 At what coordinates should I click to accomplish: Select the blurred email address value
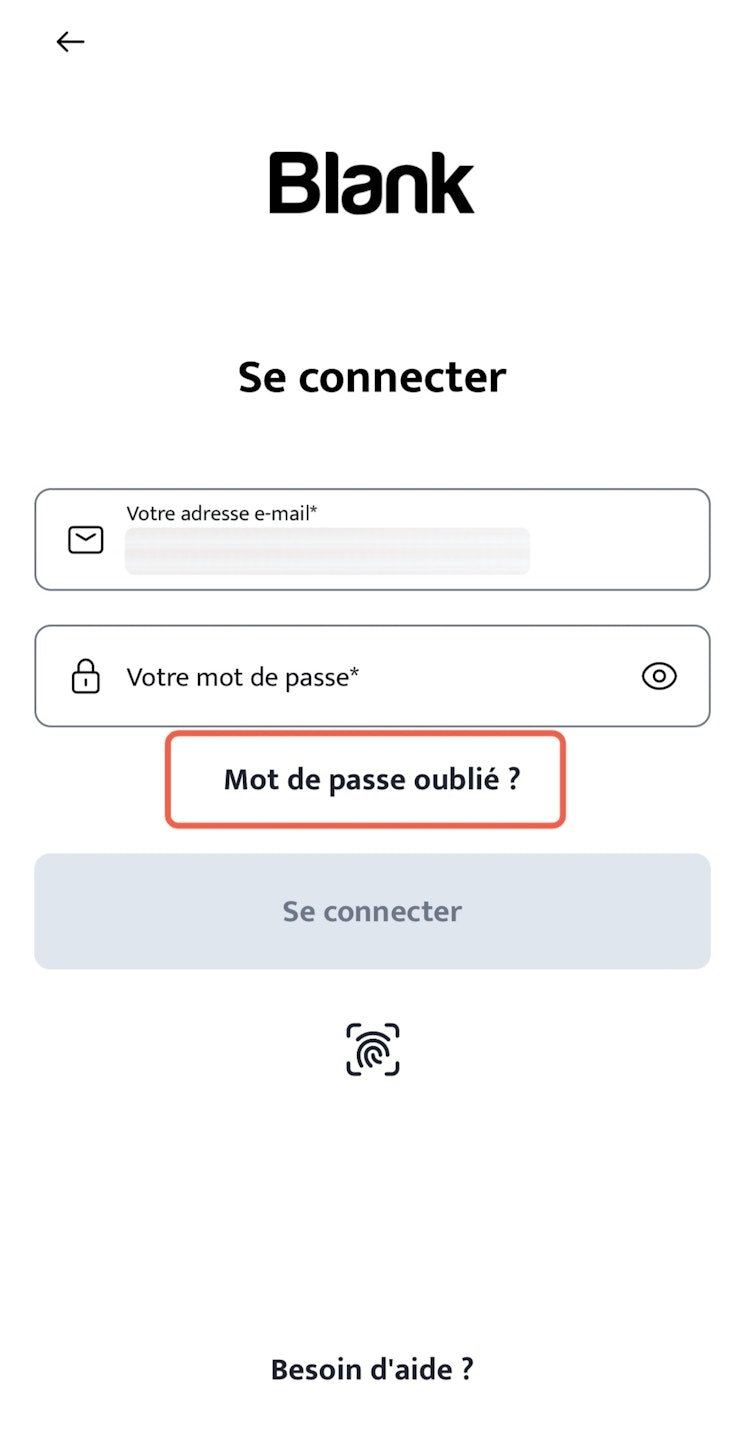click(x=327, y=551)
